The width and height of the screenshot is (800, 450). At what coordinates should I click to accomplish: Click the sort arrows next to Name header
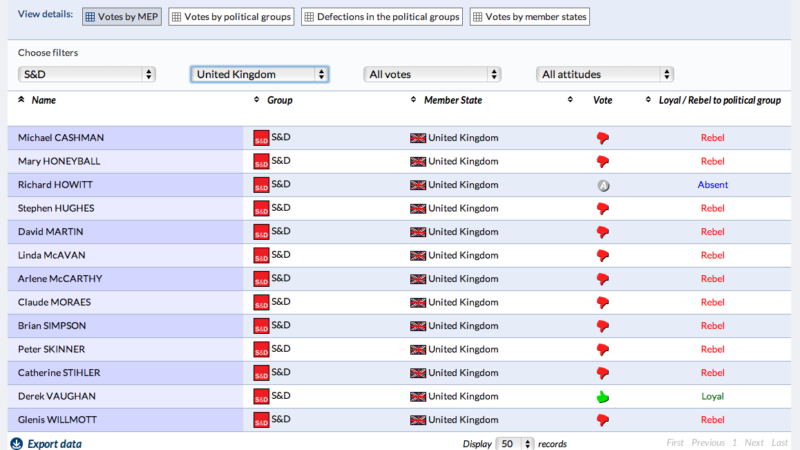(22, 100)
